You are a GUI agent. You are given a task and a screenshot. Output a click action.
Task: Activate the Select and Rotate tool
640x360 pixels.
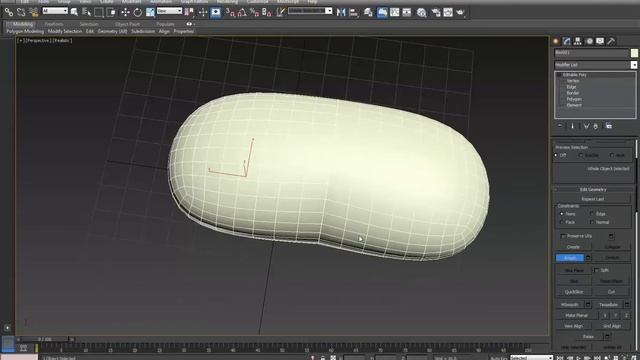(x=138, y=13)
